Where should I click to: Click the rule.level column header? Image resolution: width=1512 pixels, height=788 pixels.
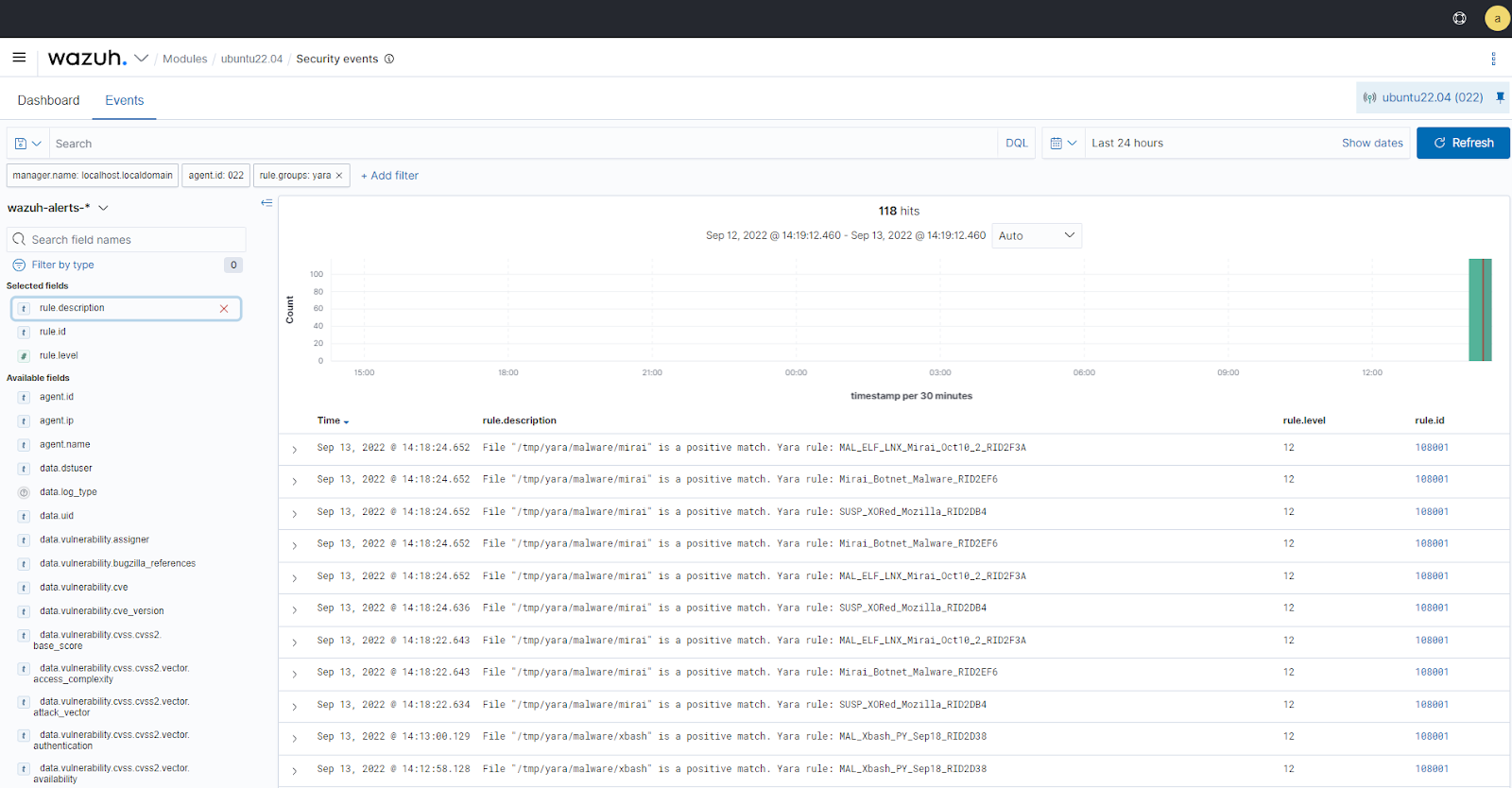point(1304,421)
